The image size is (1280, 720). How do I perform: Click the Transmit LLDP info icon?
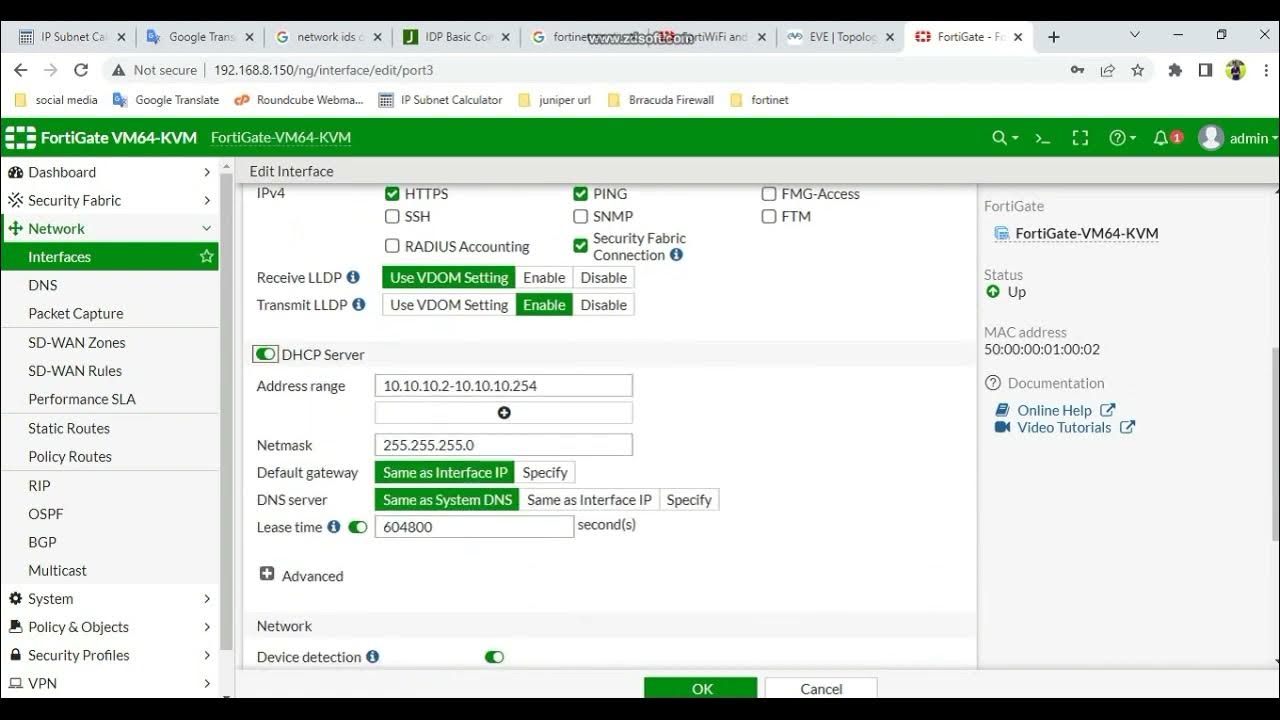click(359, 304)
